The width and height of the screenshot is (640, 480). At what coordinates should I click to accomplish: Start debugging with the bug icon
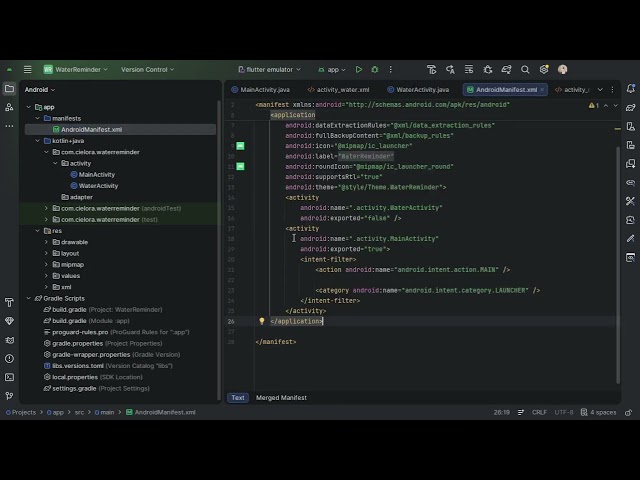tap(375, 69)
